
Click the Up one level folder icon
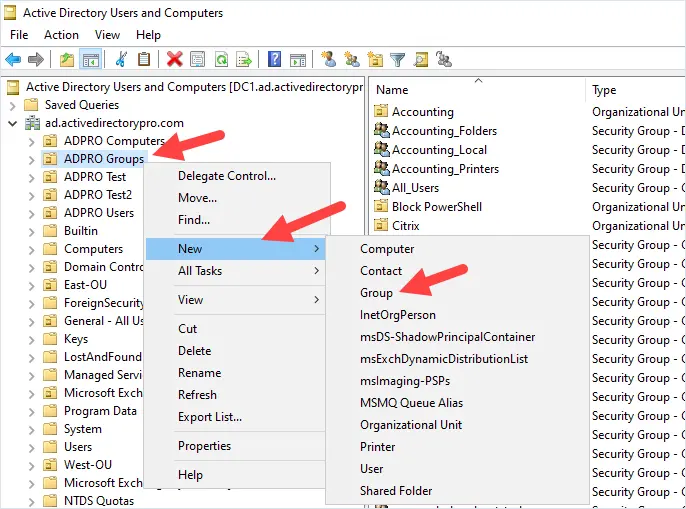[x=66, y=59]
